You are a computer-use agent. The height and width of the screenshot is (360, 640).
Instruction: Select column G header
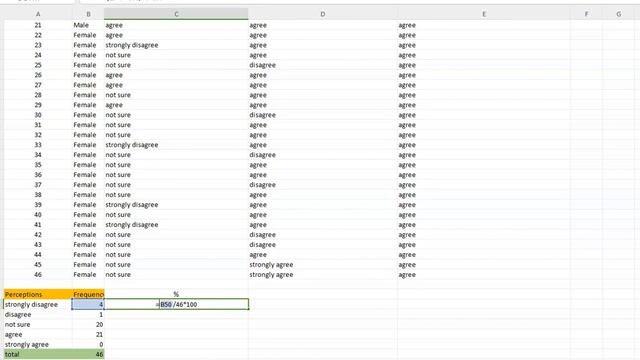618,14
